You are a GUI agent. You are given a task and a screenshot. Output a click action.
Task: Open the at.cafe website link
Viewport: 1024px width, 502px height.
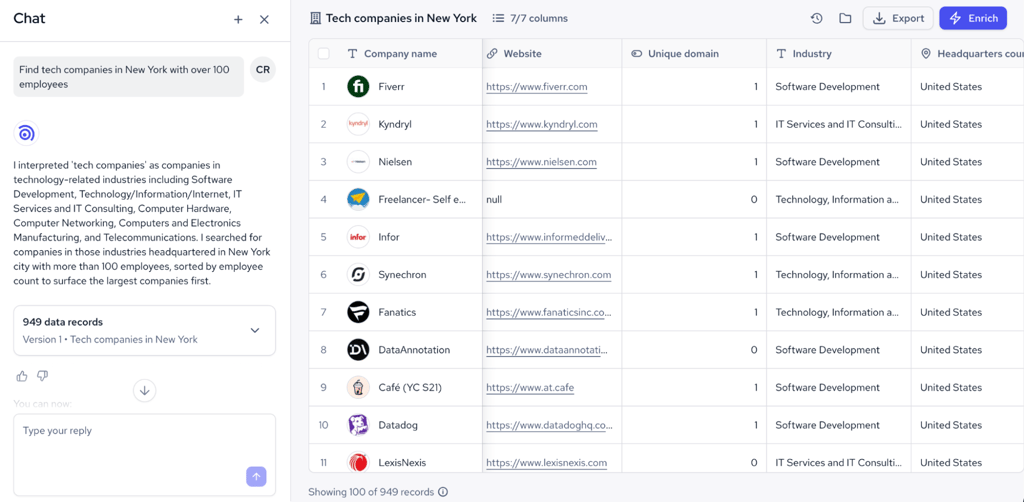[x=530, y=388]
